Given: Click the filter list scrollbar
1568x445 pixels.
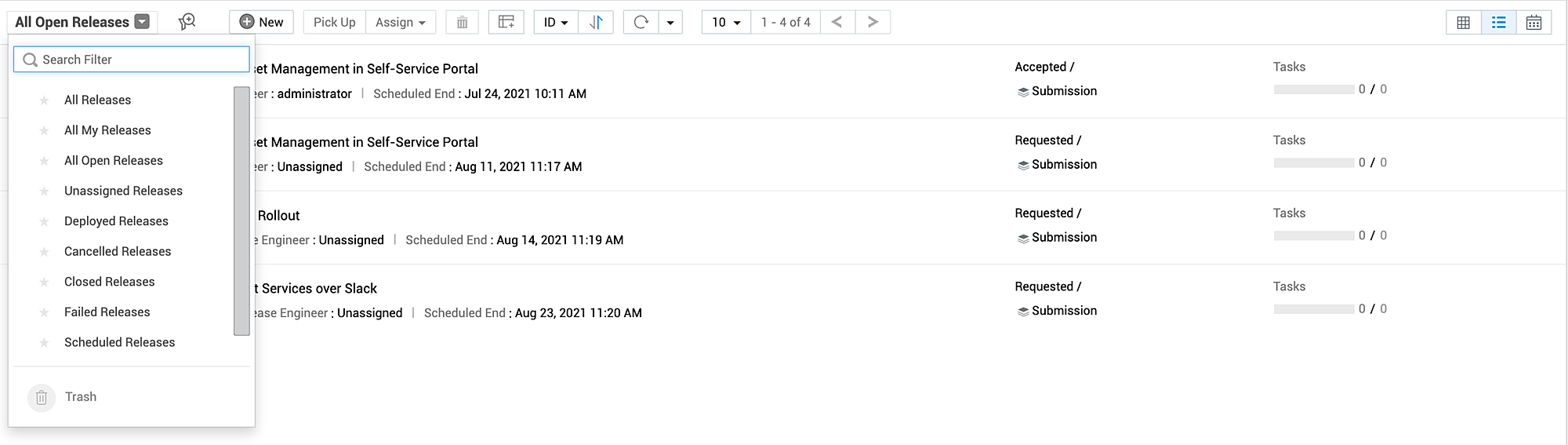Looking at the screenshot, I should (241, 211).
